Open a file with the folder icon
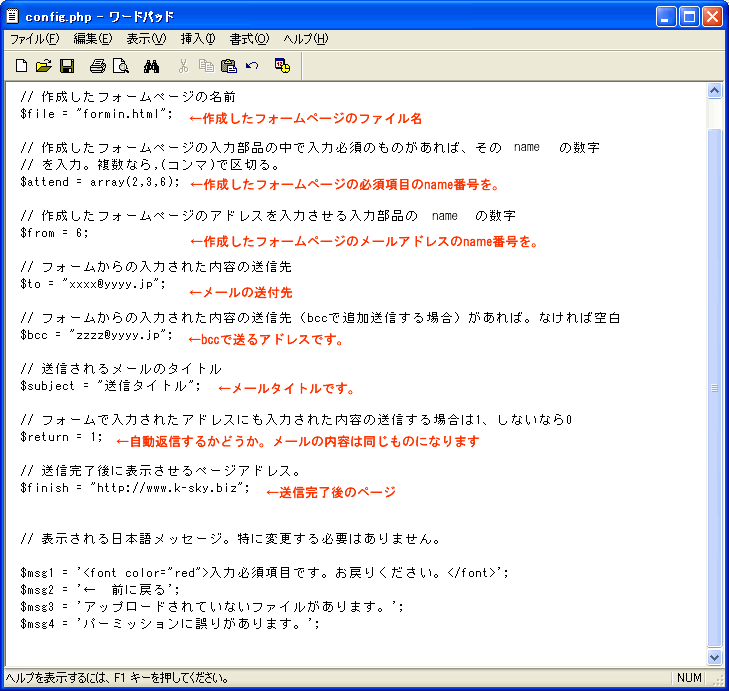Screen dimensions: 729x691 point(44,67)
